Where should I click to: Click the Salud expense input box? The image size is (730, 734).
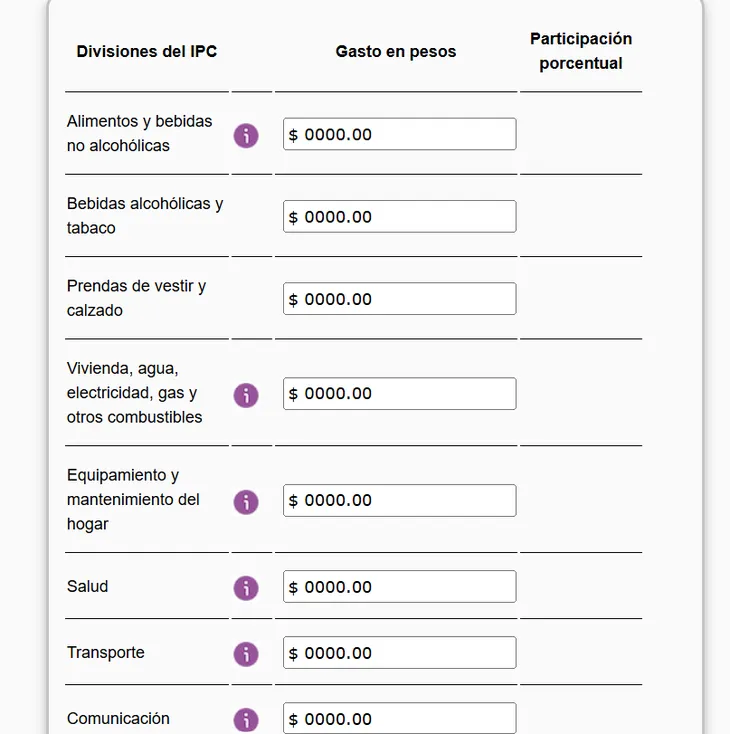point(400,587)
